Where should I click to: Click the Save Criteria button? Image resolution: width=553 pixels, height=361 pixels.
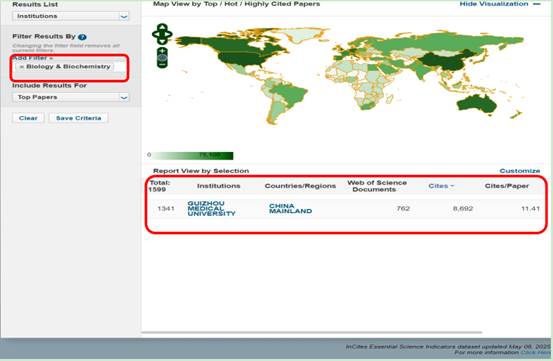(78, 118)
